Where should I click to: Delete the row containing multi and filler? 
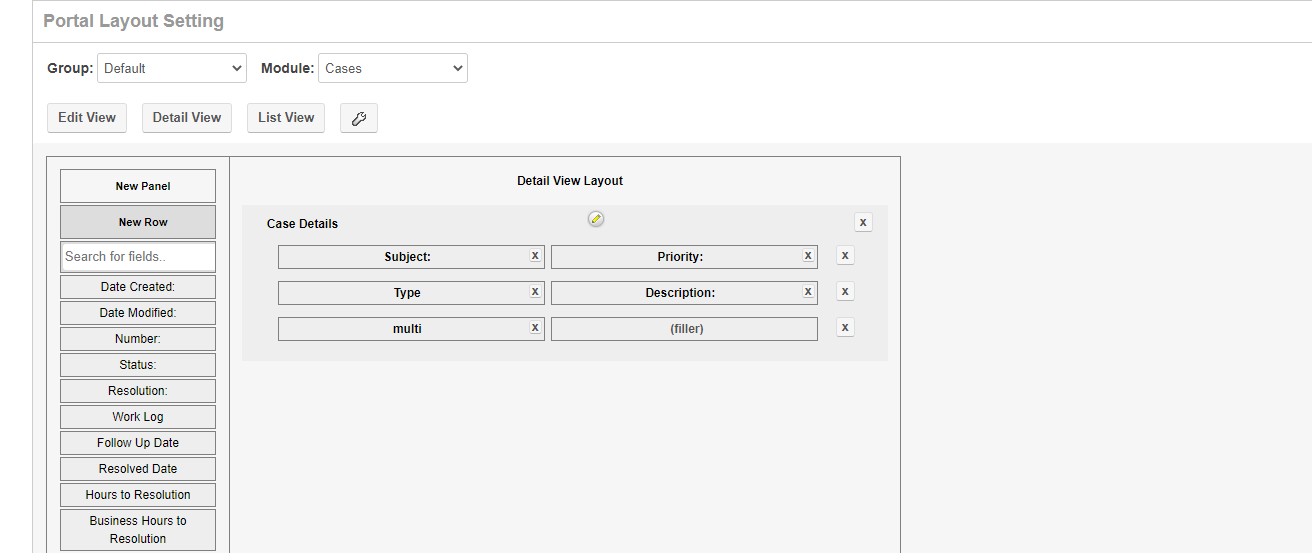pos(845,328)
